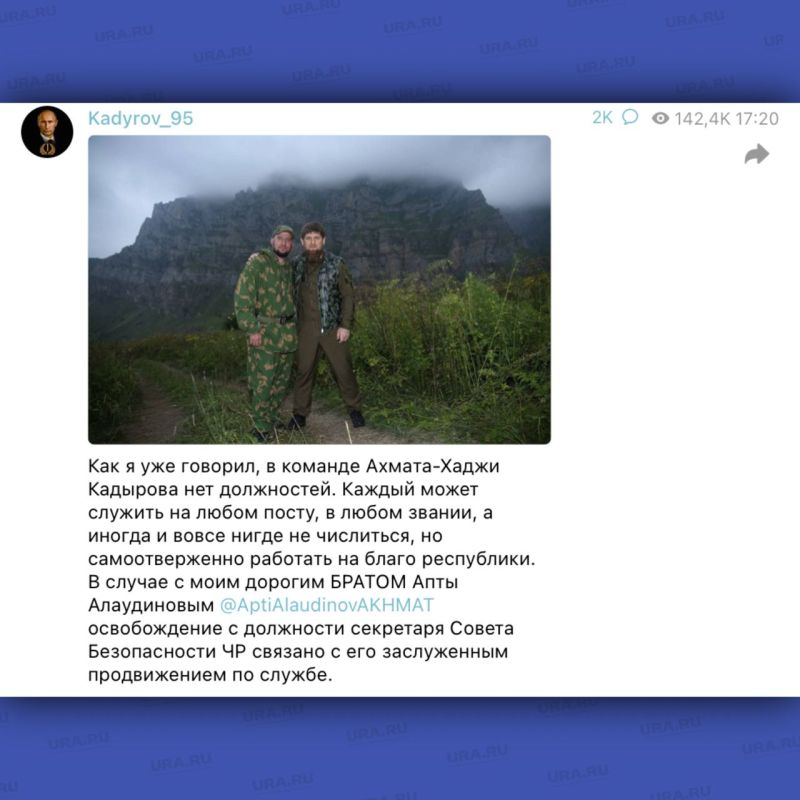Screen dimensions: 800x800
Task: Click the 142,4K view counter
Action: [x=703, y=119]
